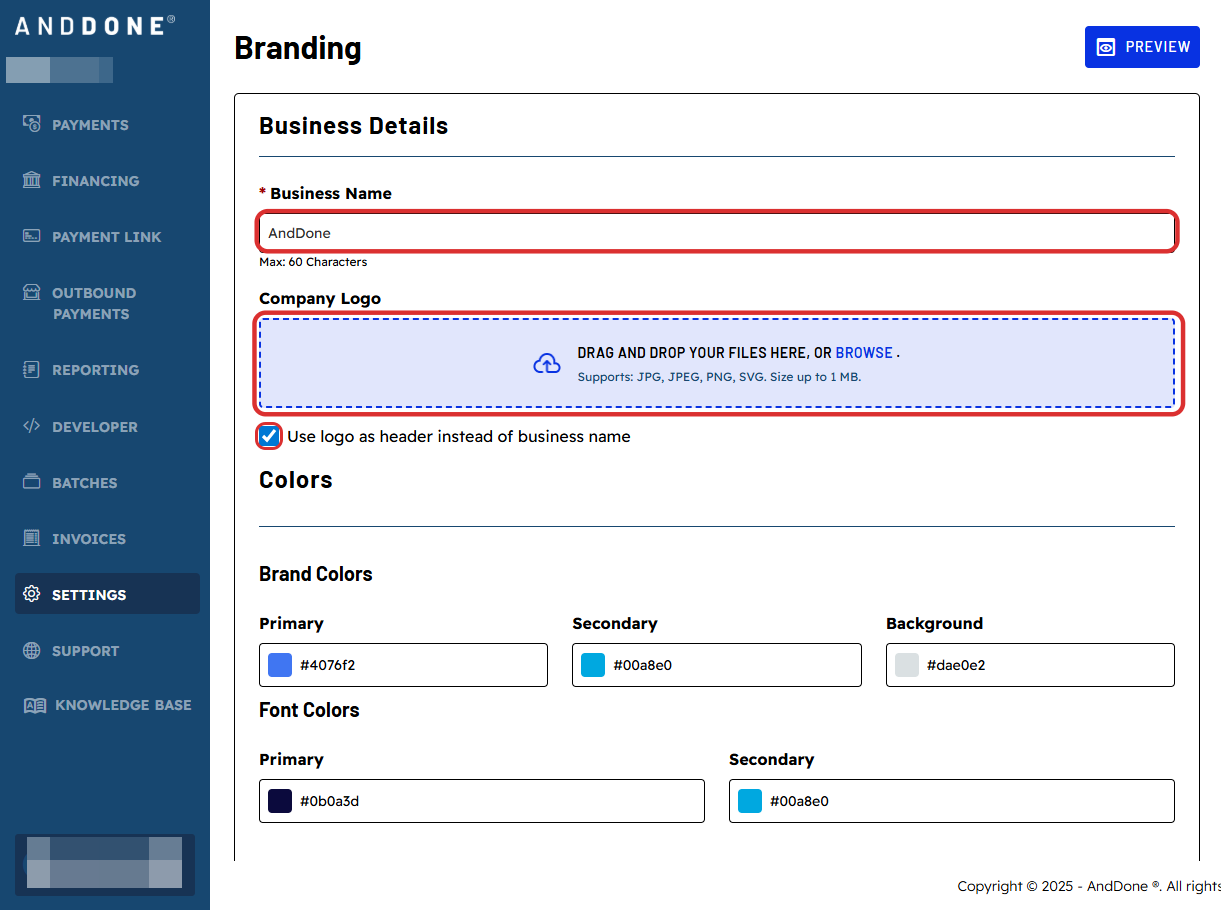Open the Primary brand color picker
The image size is (1221, 910).
(x=279, y=664)
